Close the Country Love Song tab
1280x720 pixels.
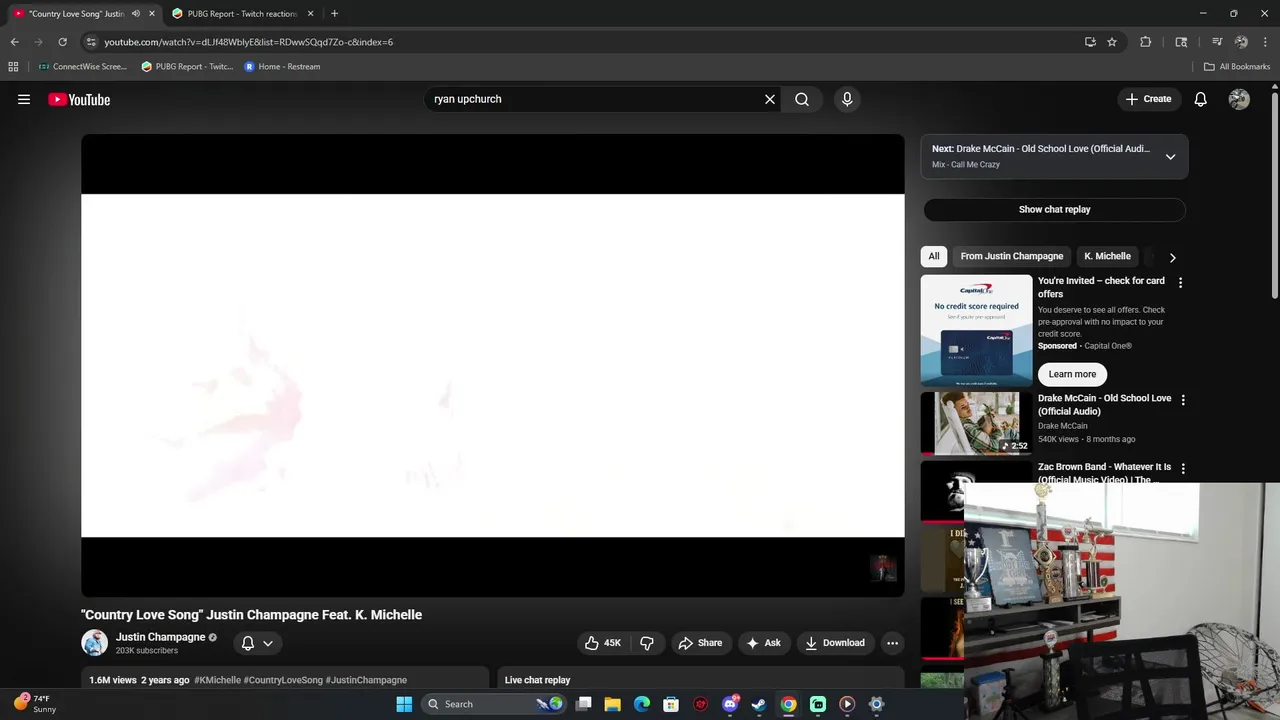click(152, 14)
